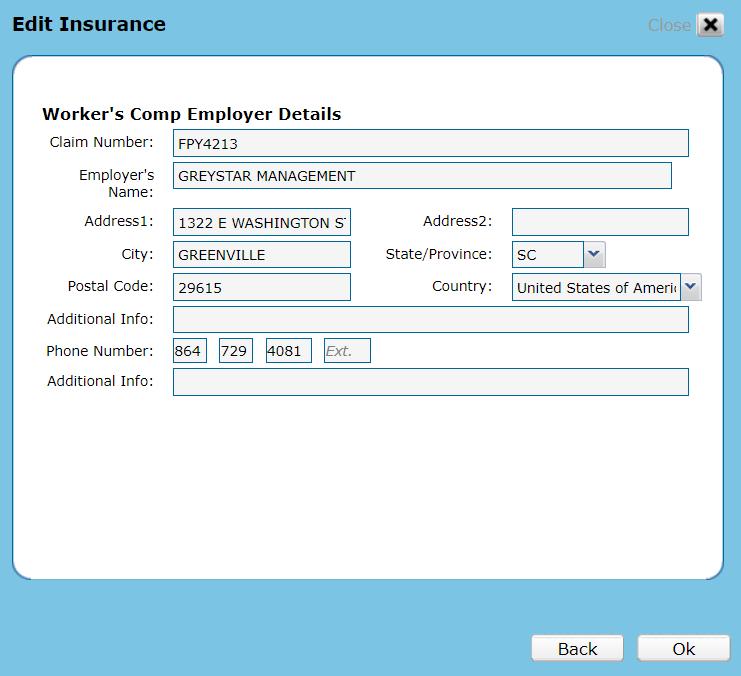Confirm changes with the Ok button
This screenshot has height=676, width=741.
click(683, 649)
